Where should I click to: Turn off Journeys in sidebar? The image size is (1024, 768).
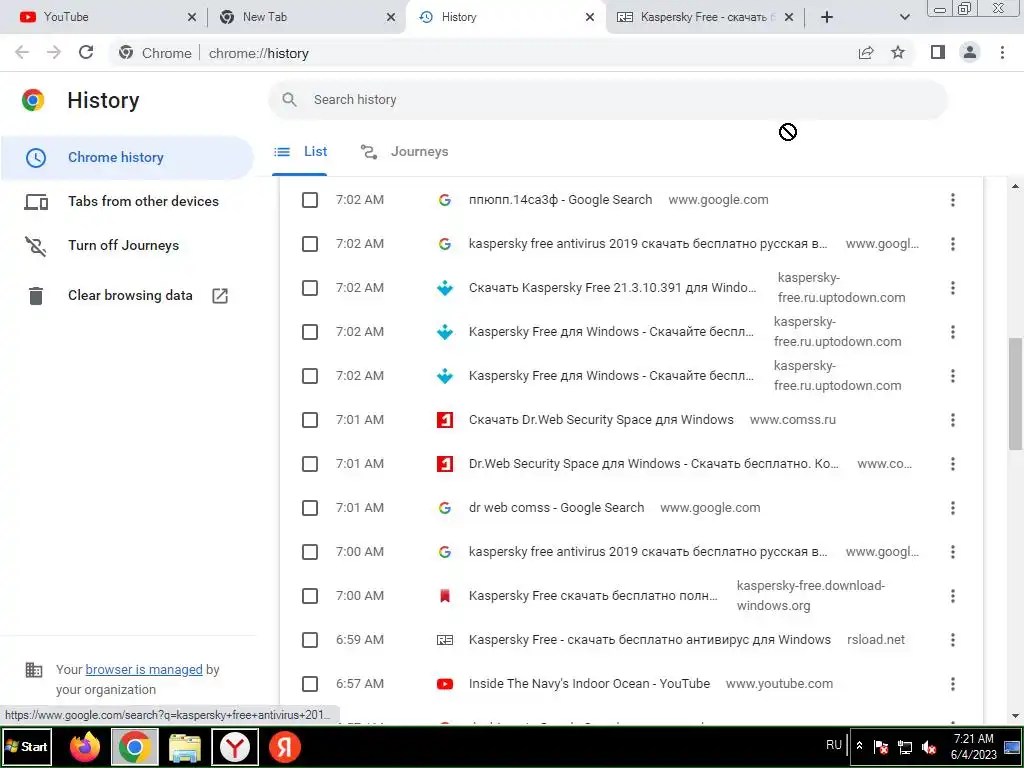coord(127,246)
